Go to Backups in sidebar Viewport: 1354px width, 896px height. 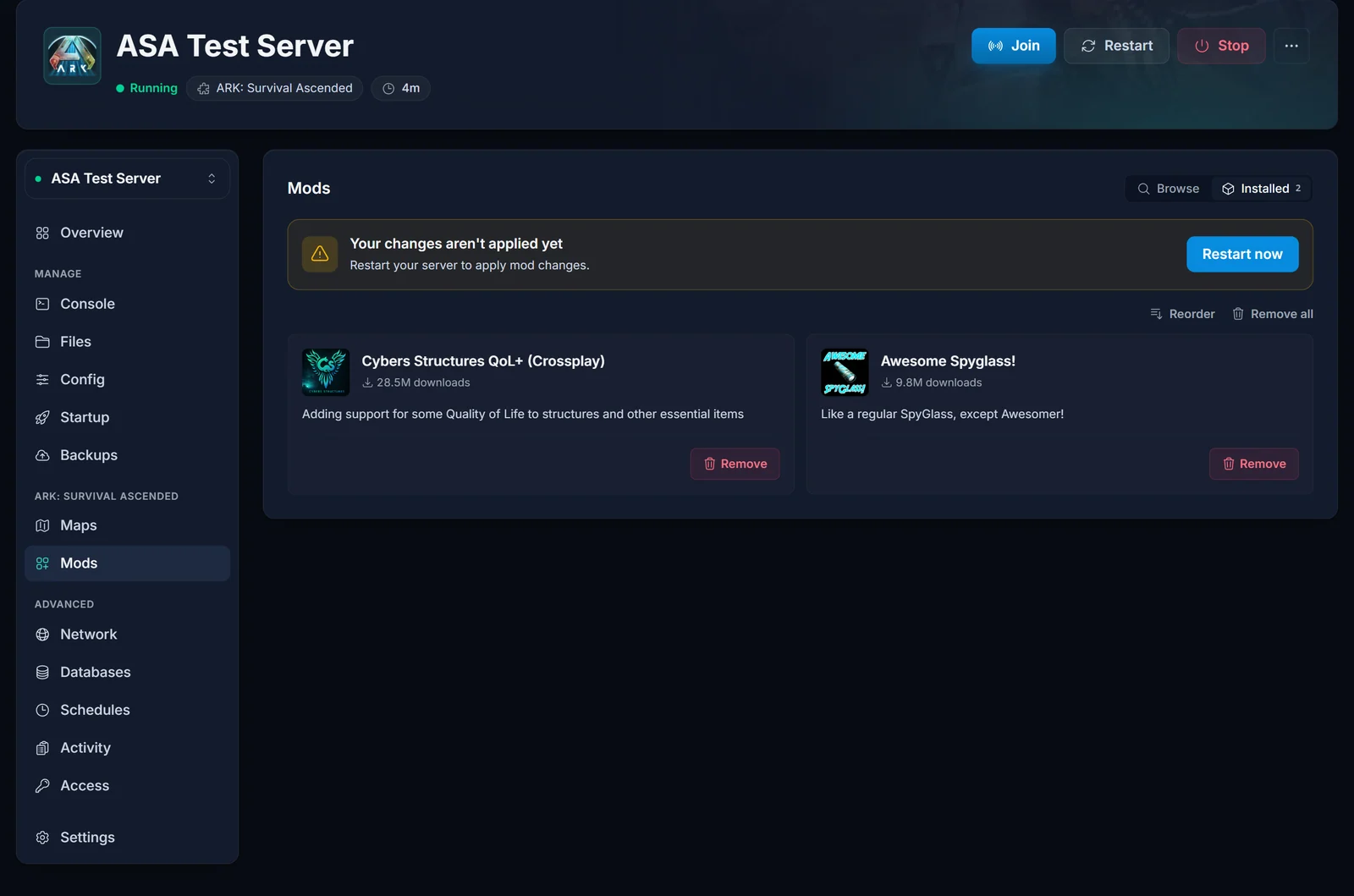pyautogui.click(x=127, y=455)
